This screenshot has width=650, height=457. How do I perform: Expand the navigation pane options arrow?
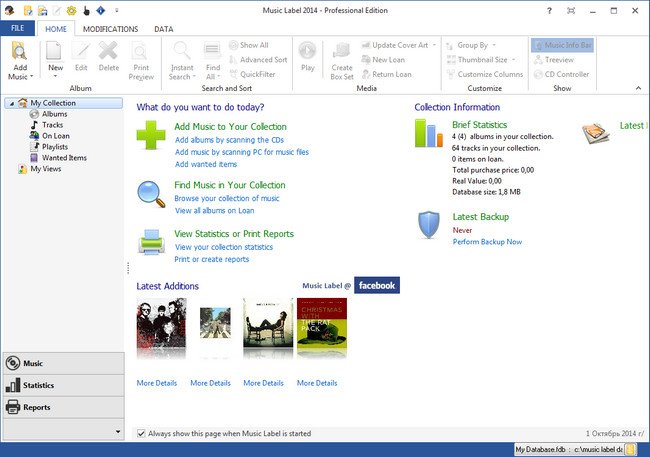pos(118,432)
